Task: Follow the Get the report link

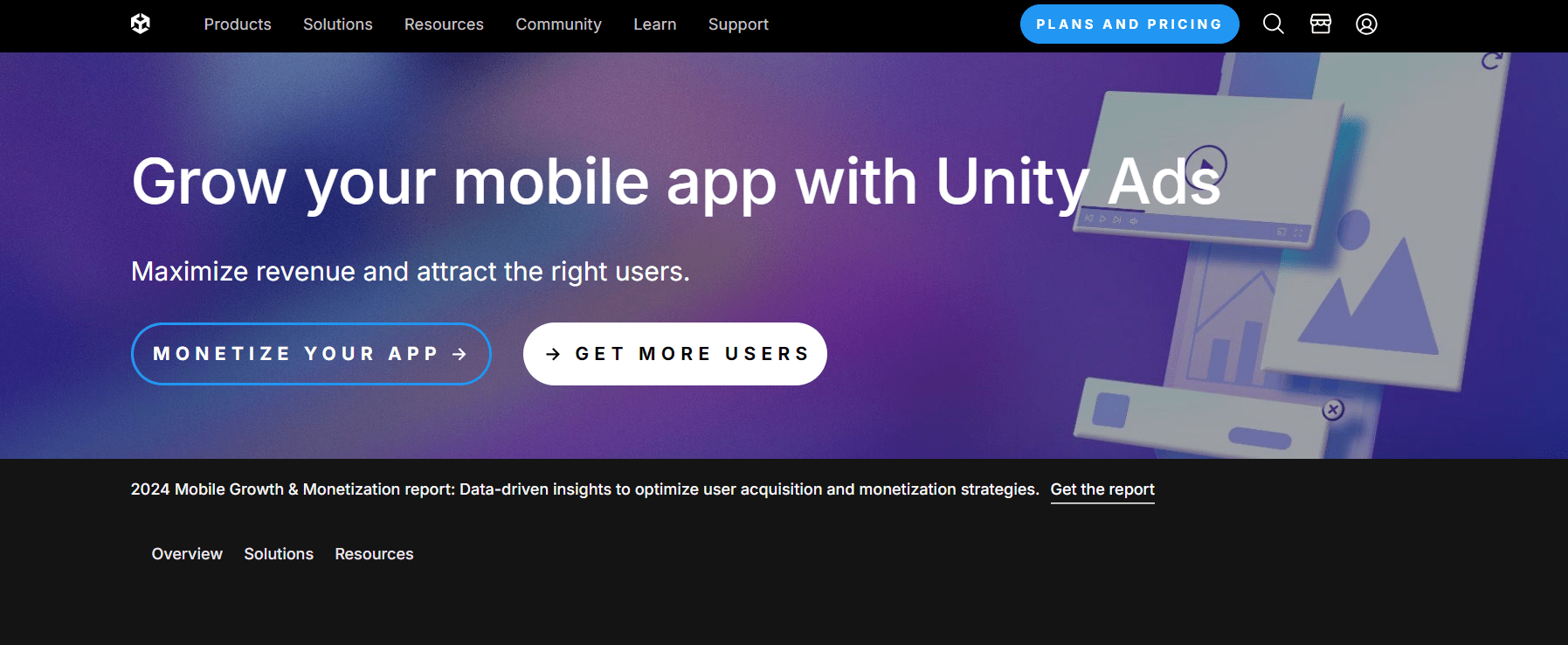Action: 1102,489
